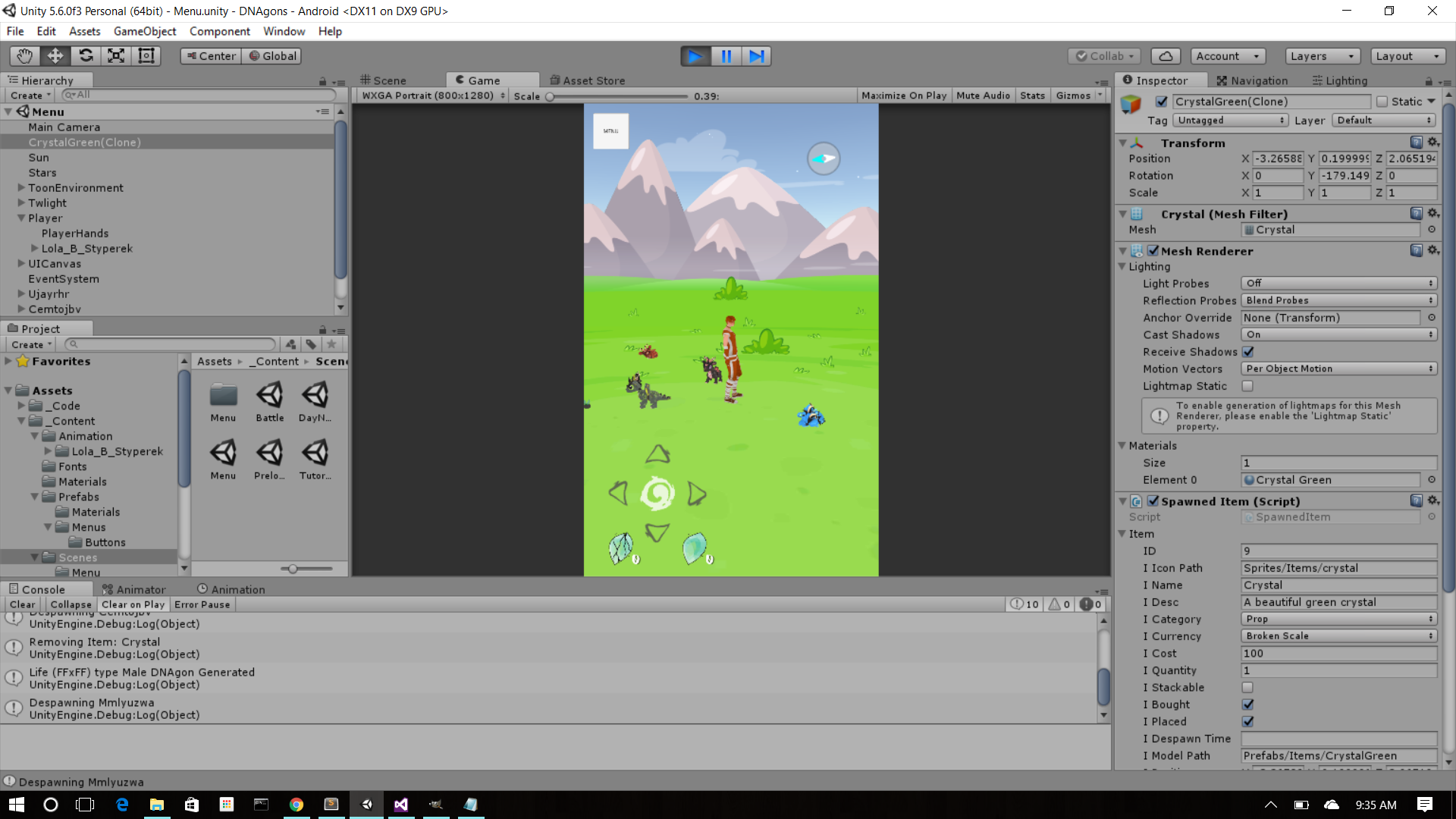Open the Layers dropdown
The image size is (1456, 819).
[1322, 56]
